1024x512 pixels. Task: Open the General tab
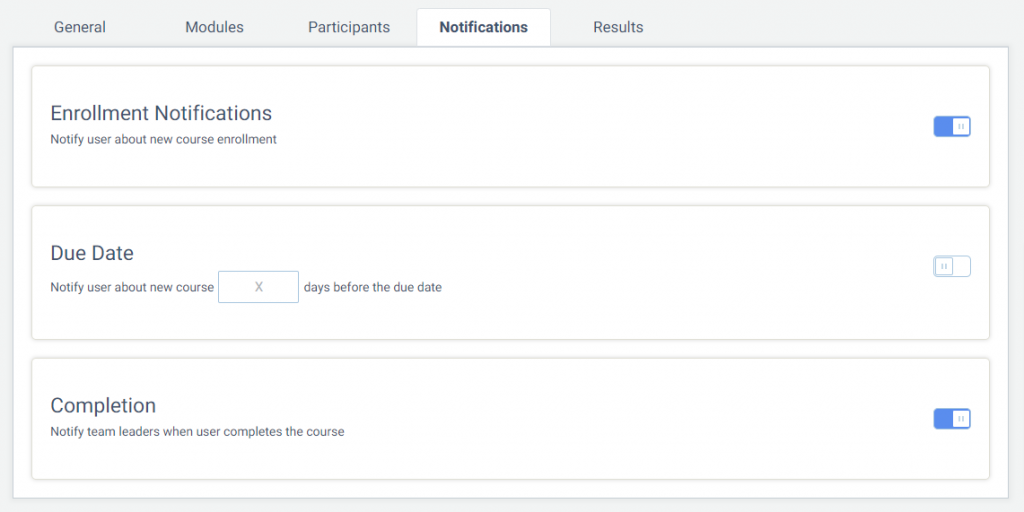tap(80, 27)
